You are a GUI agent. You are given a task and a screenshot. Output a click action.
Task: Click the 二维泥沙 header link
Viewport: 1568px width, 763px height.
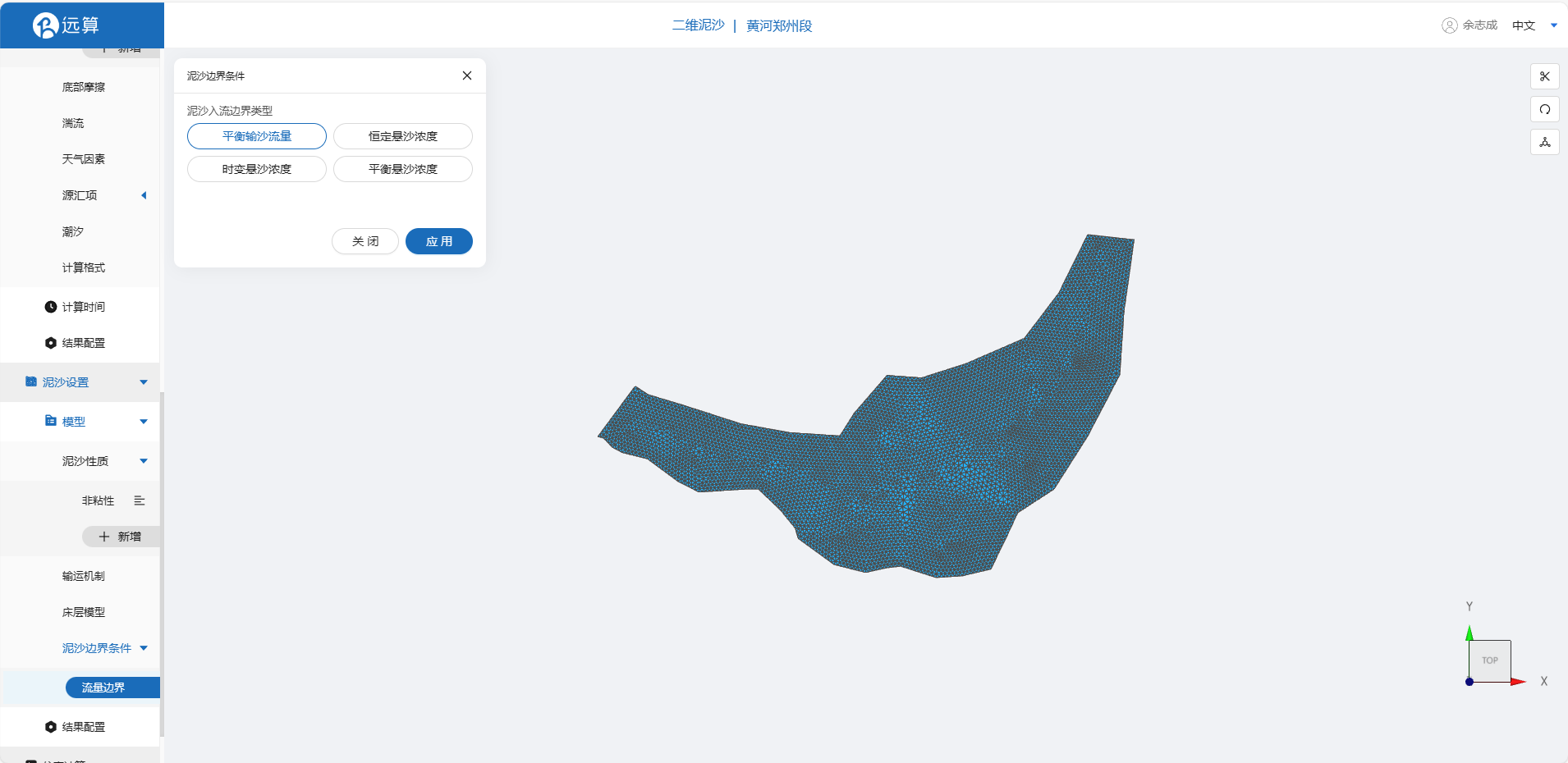pyautogui.click(x=699, y=25)
